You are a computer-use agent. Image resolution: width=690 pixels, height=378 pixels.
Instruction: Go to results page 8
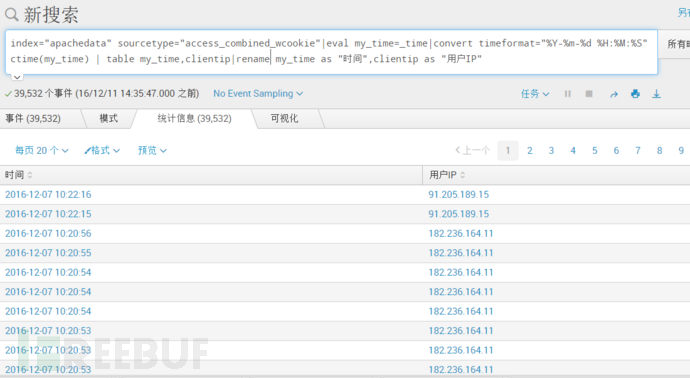tap(660, 150)
